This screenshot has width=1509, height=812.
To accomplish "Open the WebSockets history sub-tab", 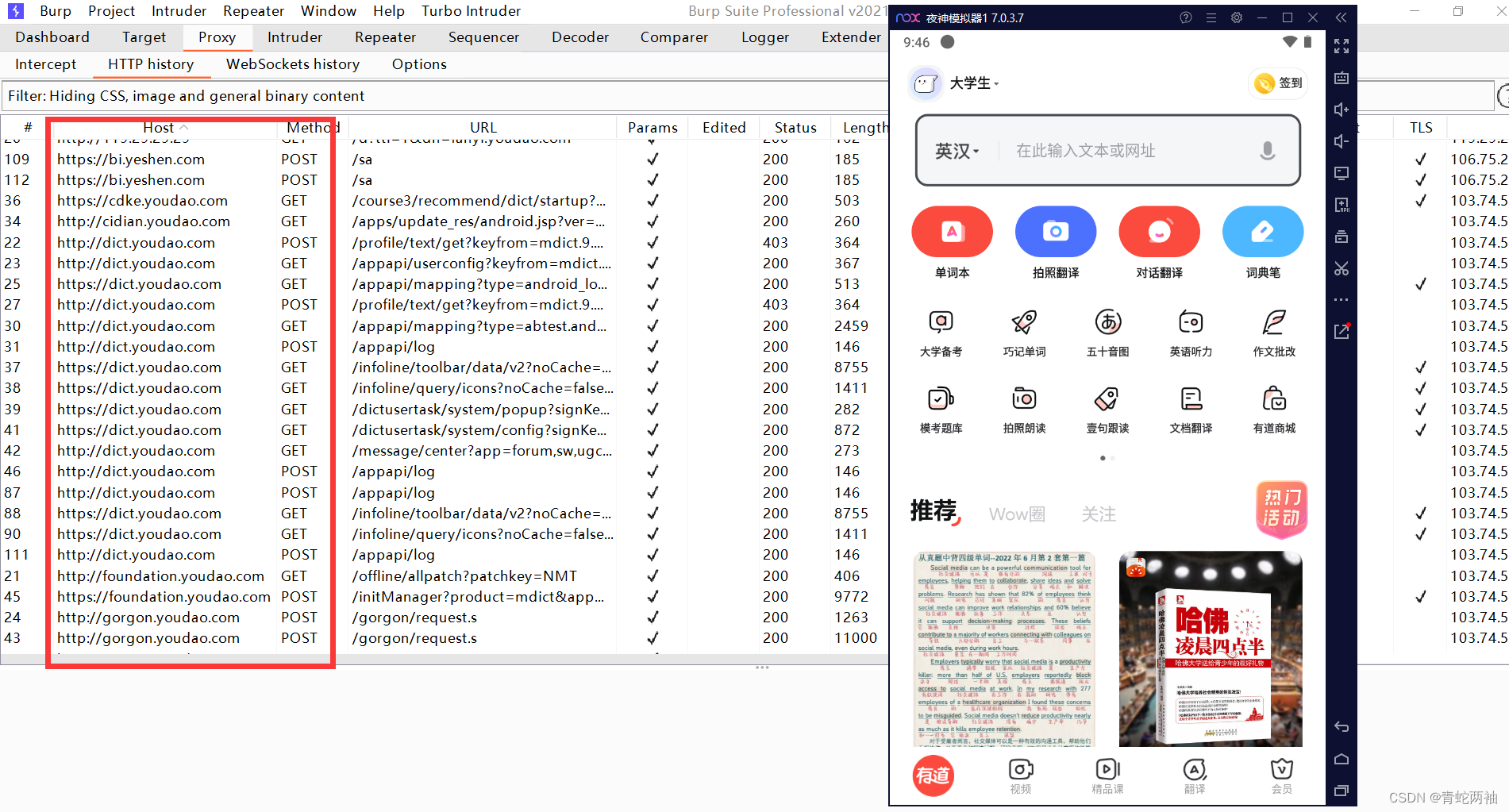I will click(x=293, y=64).
